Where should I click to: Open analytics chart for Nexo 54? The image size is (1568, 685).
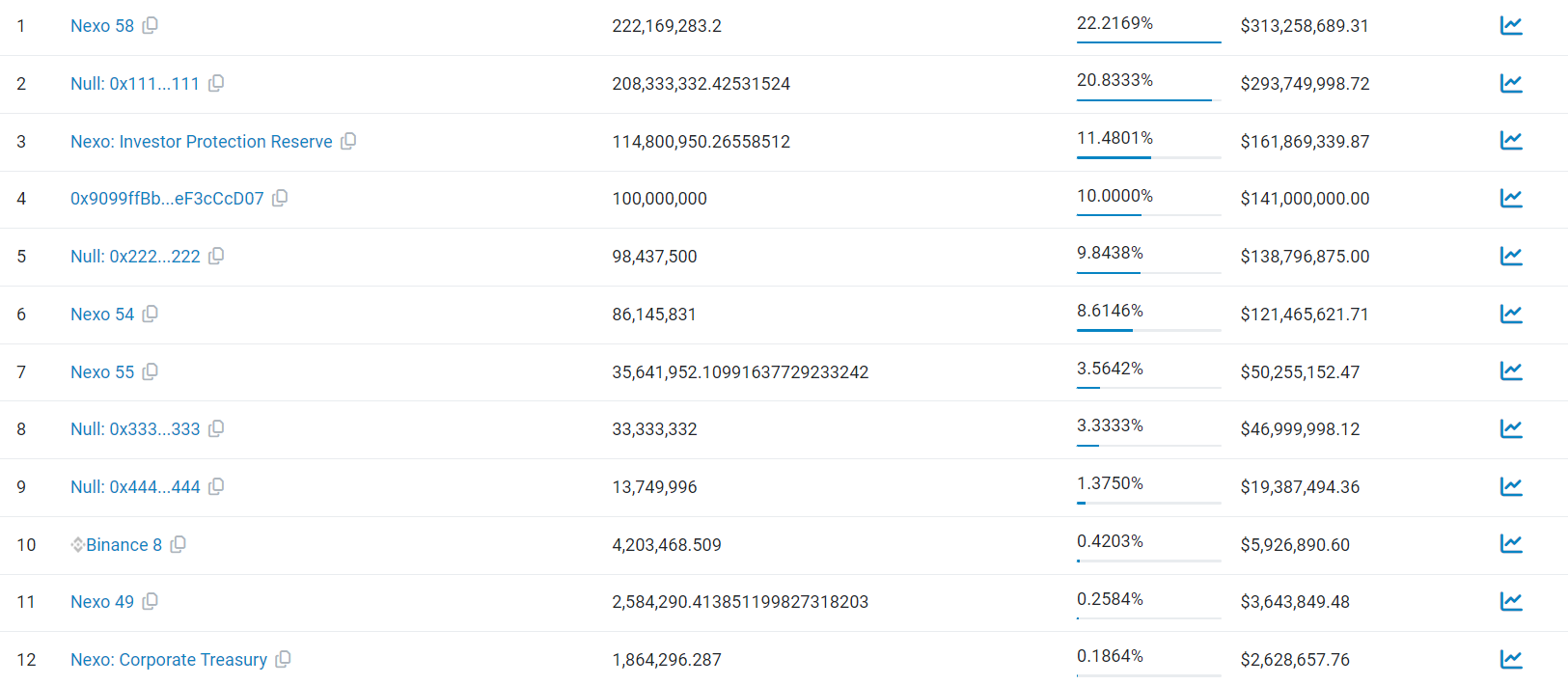(1511, 314)
